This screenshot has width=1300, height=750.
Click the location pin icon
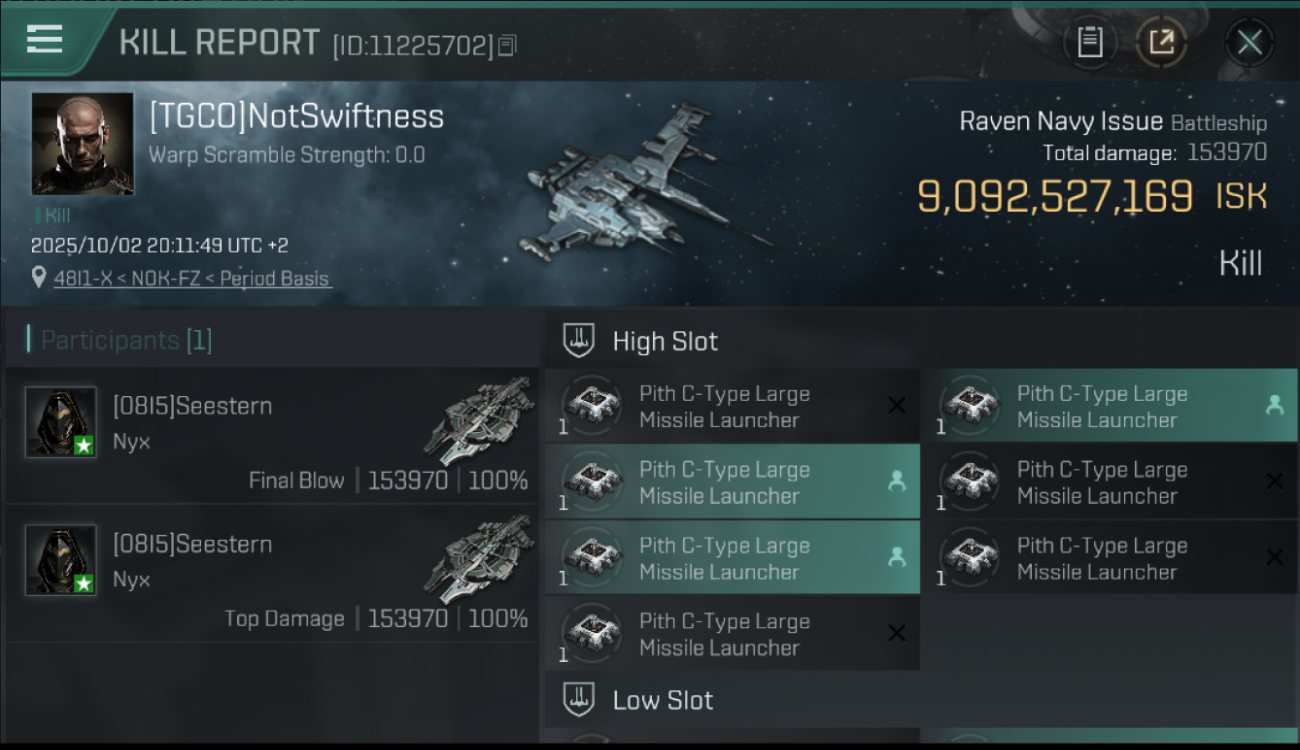[37, 279]
